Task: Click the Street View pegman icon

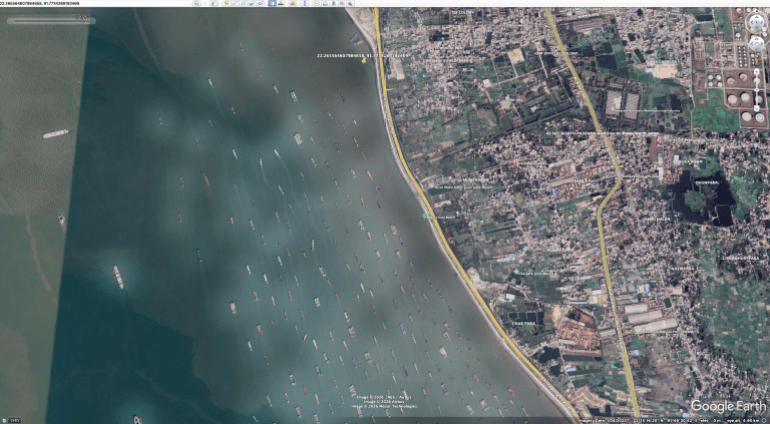Action: [757, 60]
